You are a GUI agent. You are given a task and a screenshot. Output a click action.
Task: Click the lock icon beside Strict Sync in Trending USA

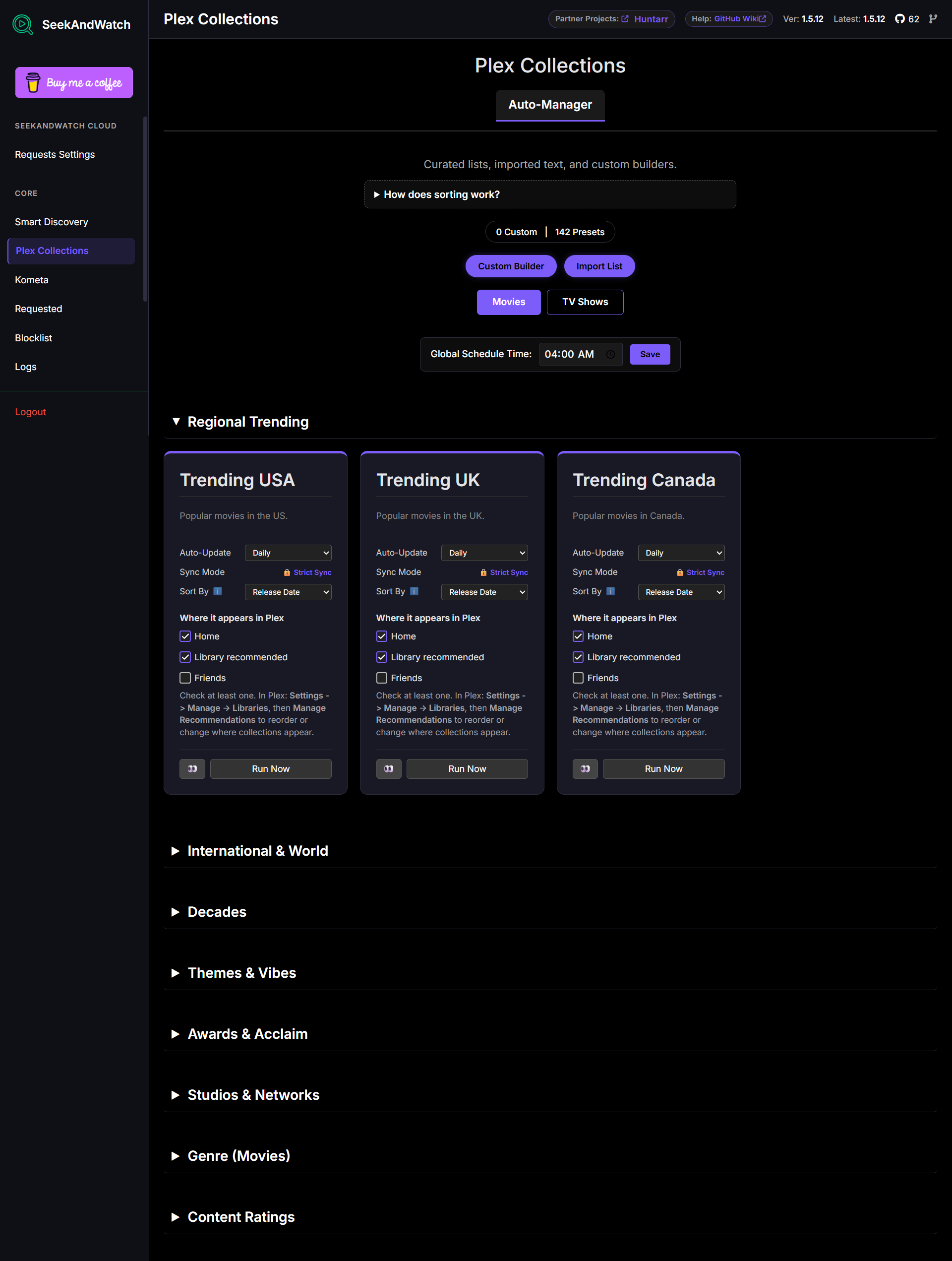point(287,572)
